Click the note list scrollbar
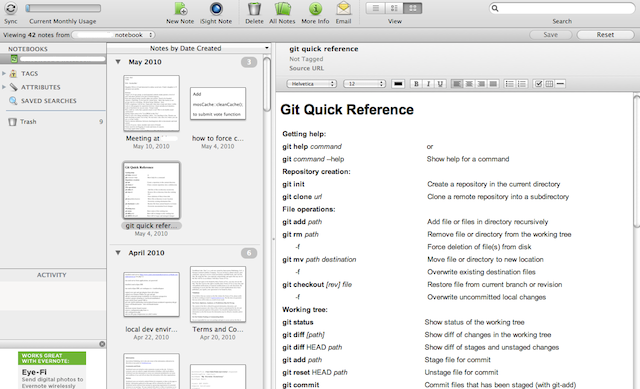640x389 pixels. pos(267,84)
